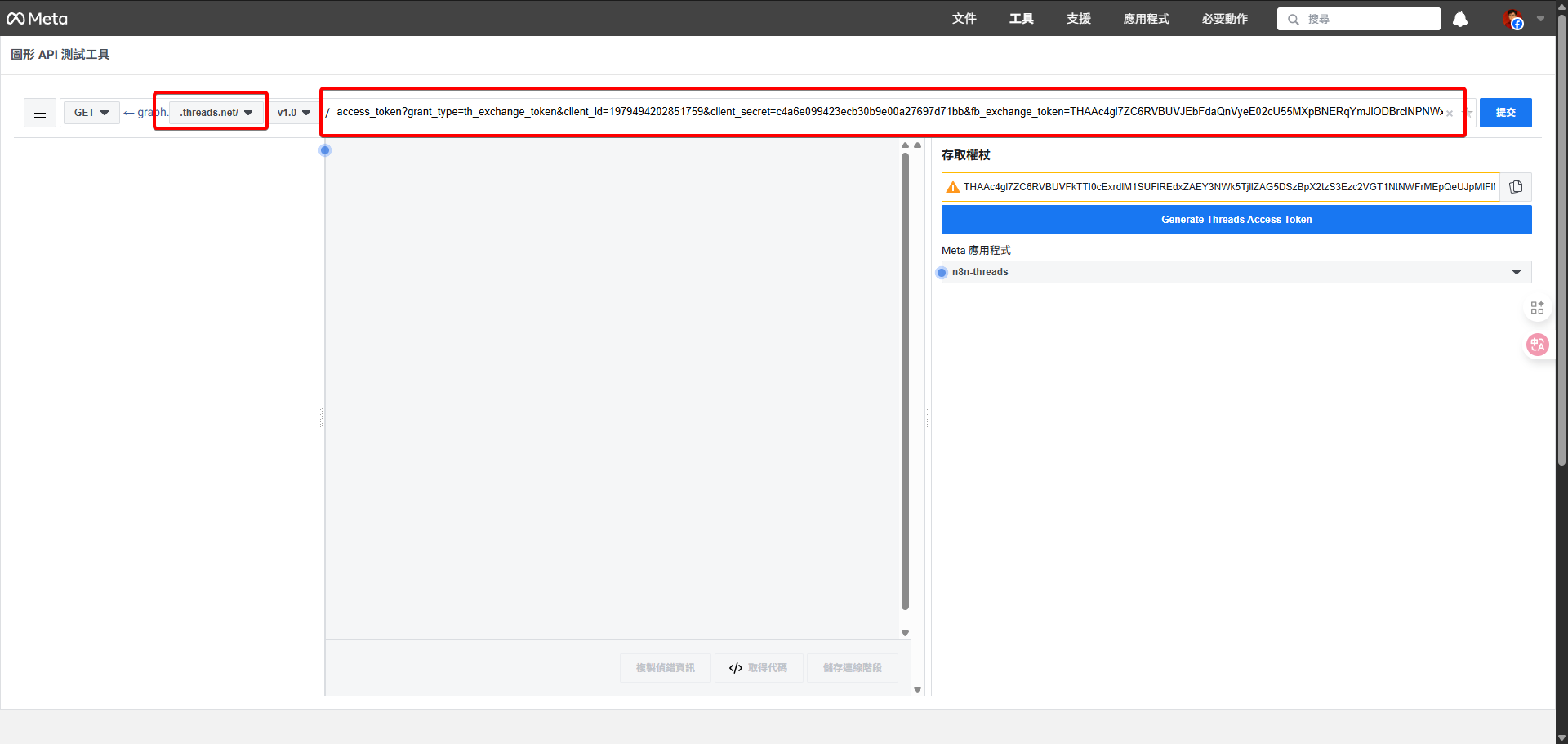Open the hamburger menu in the toolbar
Viewport: 1568px width, 744px height.
[x=40, y=113]
